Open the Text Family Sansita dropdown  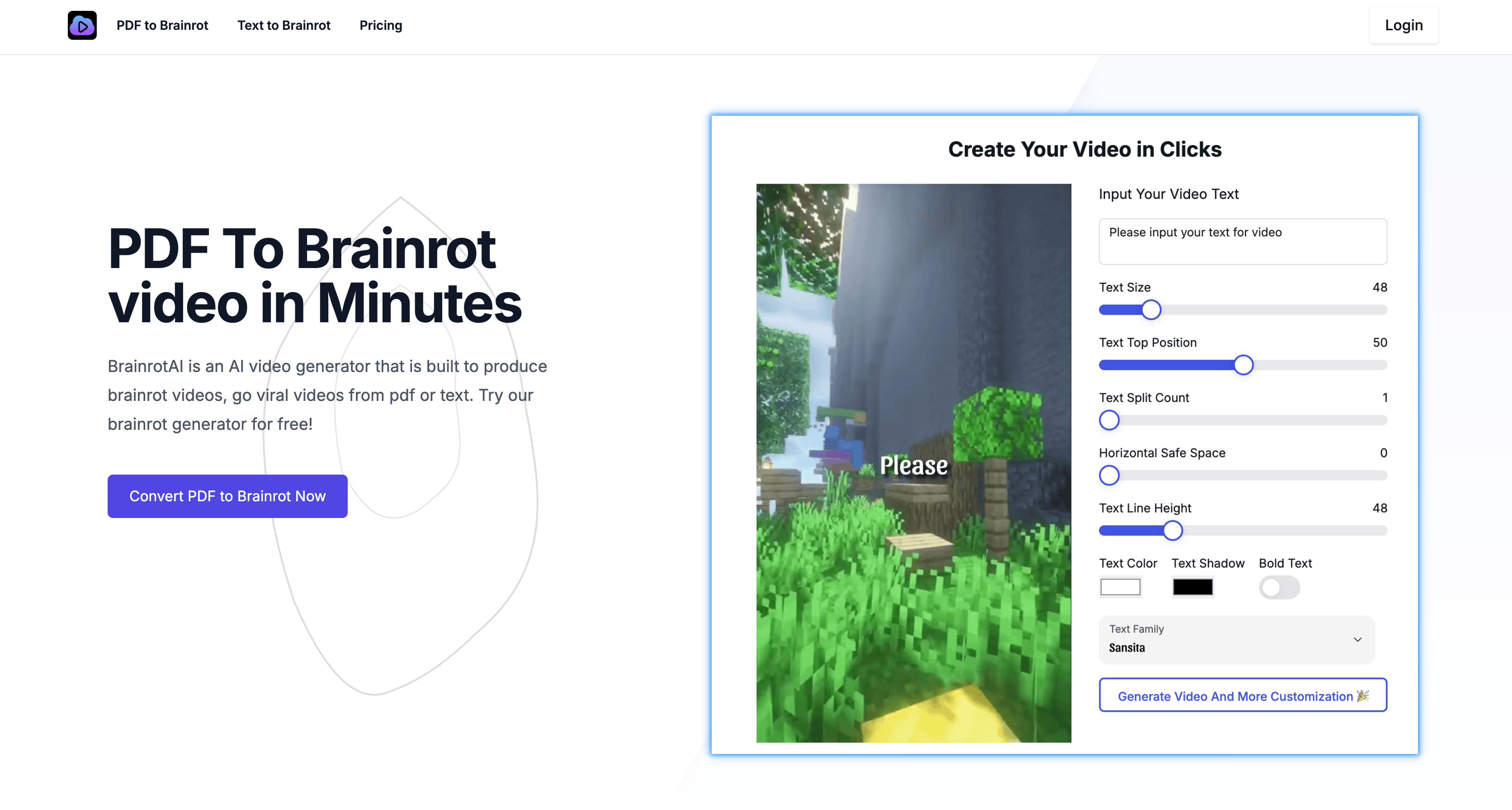pos(1236,639)
